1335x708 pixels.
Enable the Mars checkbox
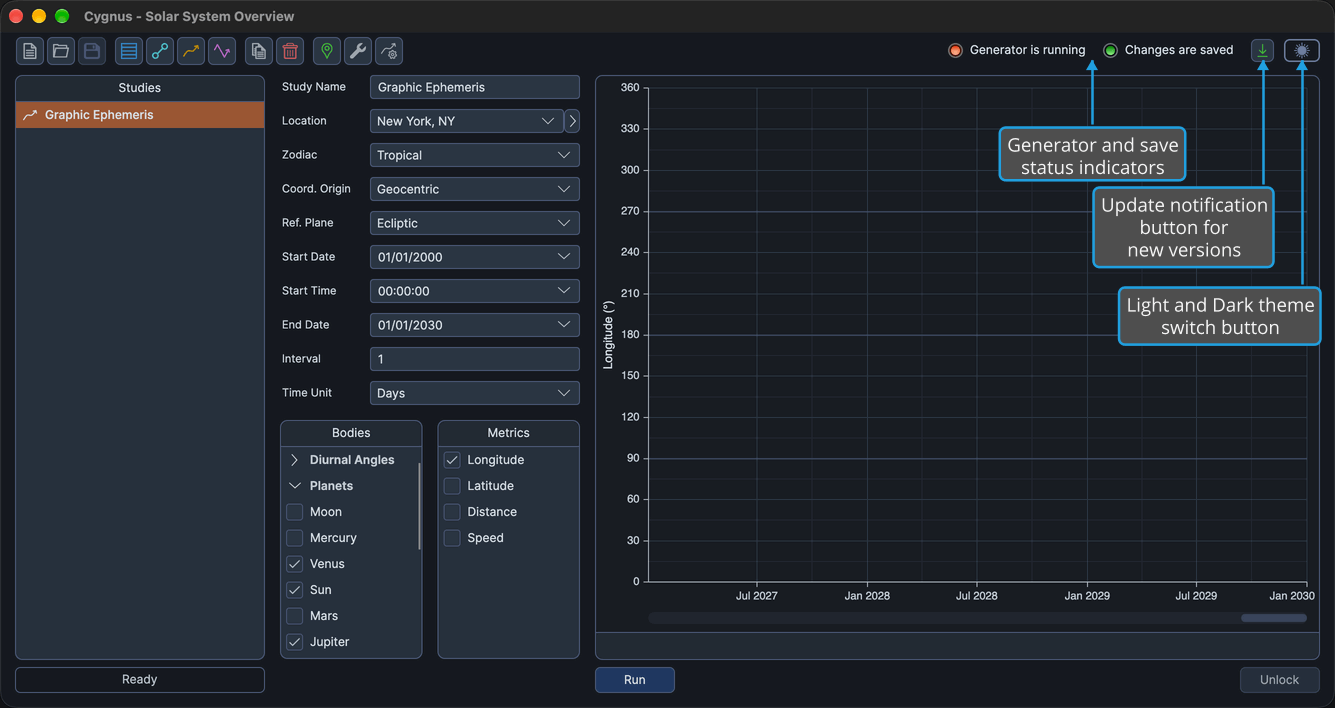click(x=295, y=616)
